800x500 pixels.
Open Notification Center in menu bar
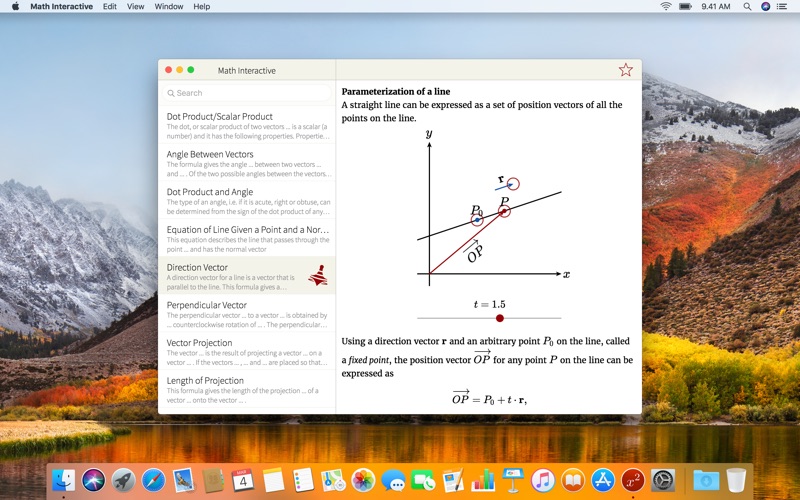tap(781, 7)
